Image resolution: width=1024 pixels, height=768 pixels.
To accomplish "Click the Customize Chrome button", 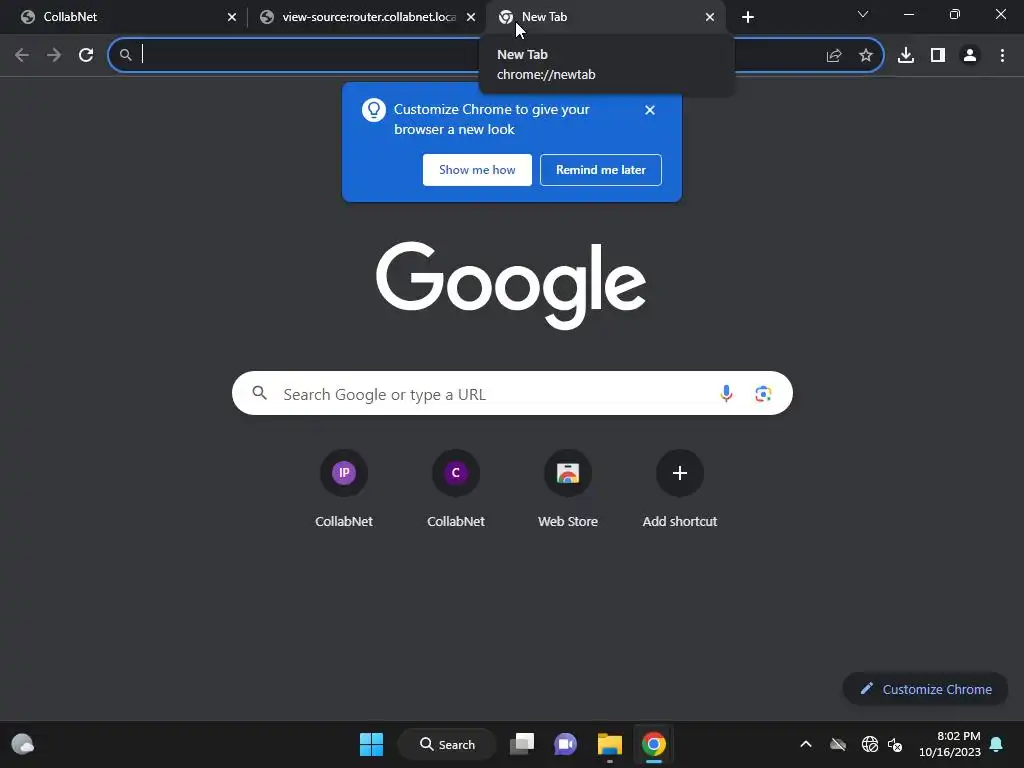I will pyautogui.click(x=925, y=689).
